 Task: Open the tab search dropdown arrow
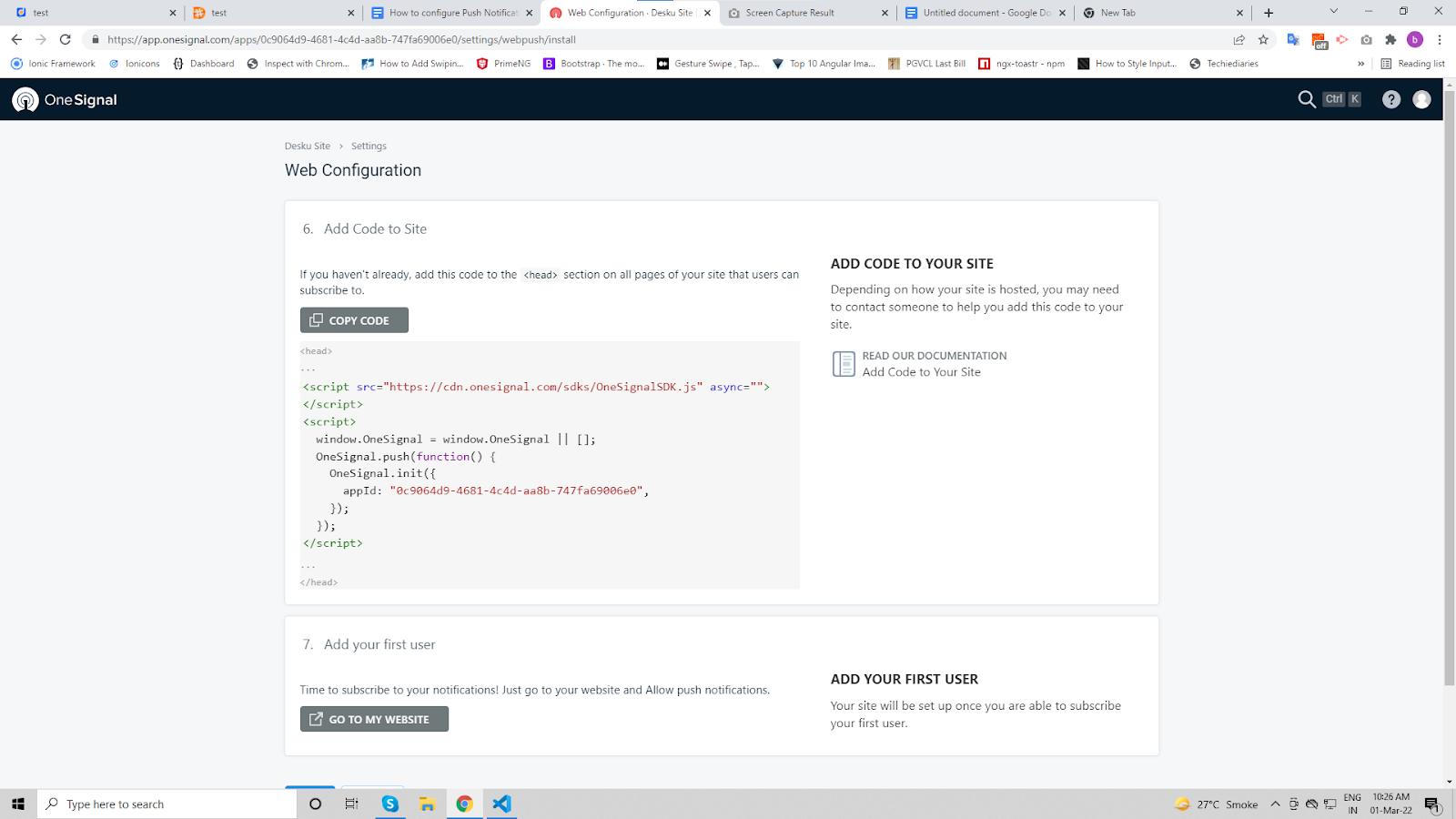pos(1333,12)
